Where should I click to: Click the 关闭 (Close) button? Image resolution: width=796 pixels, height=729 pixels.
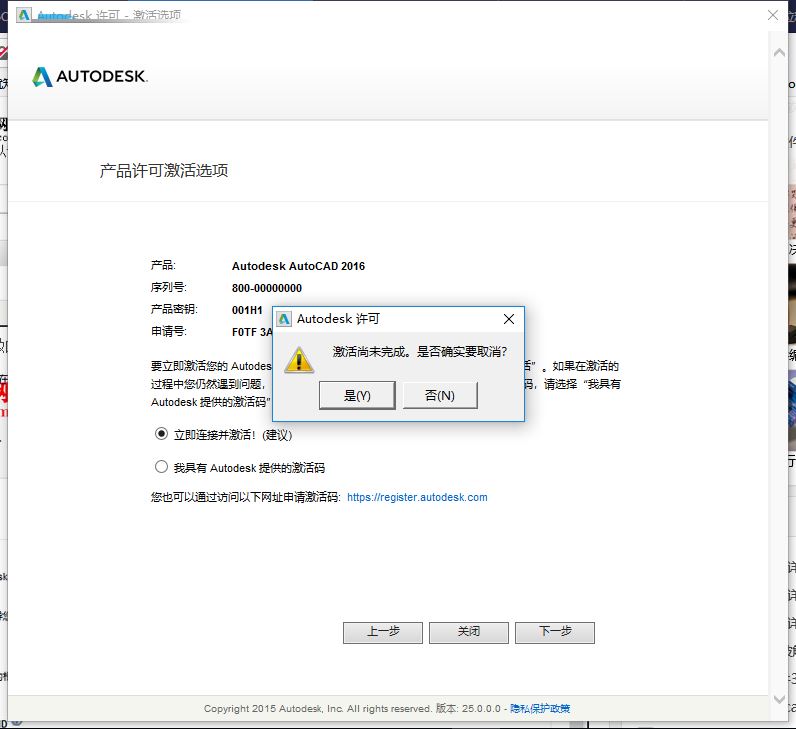(469, 633)
